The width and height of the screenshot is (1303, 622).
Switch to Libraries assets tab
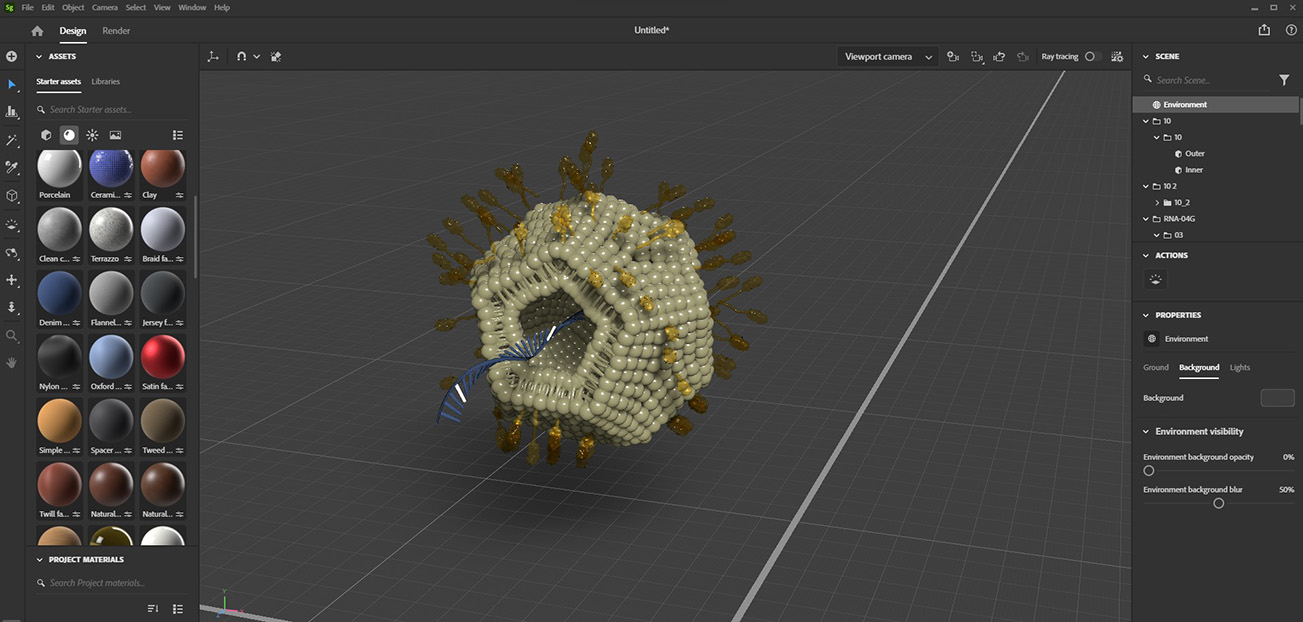[105, 81]
